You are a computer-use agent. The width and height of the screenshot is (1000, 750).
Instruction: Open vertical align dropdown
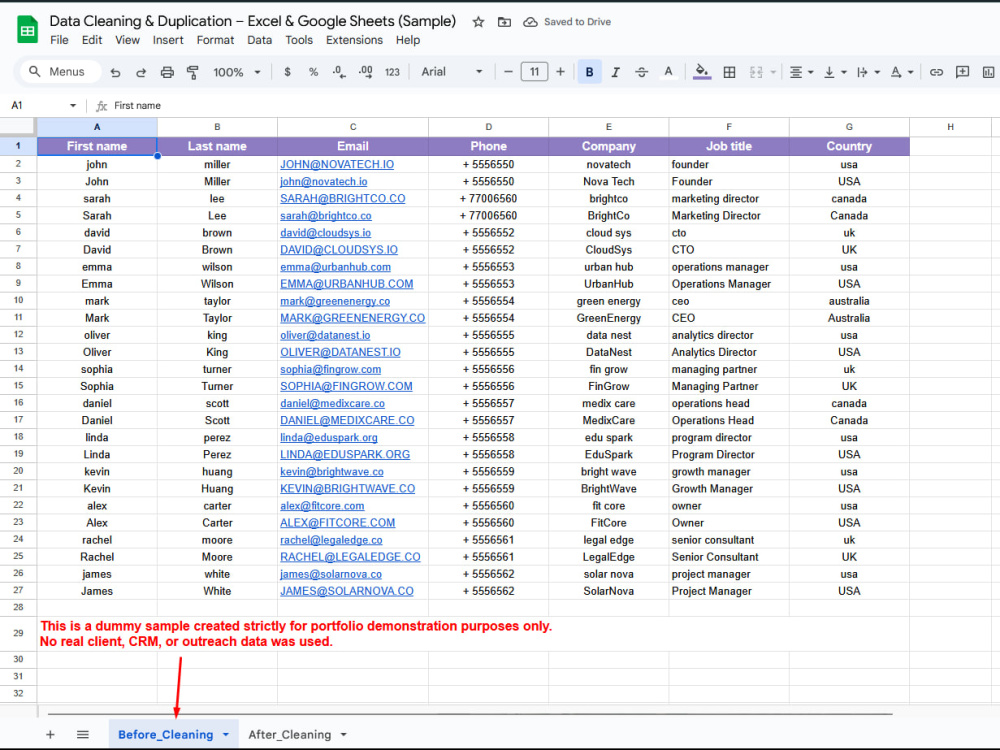pyautogui.click(x=834, y=72)
